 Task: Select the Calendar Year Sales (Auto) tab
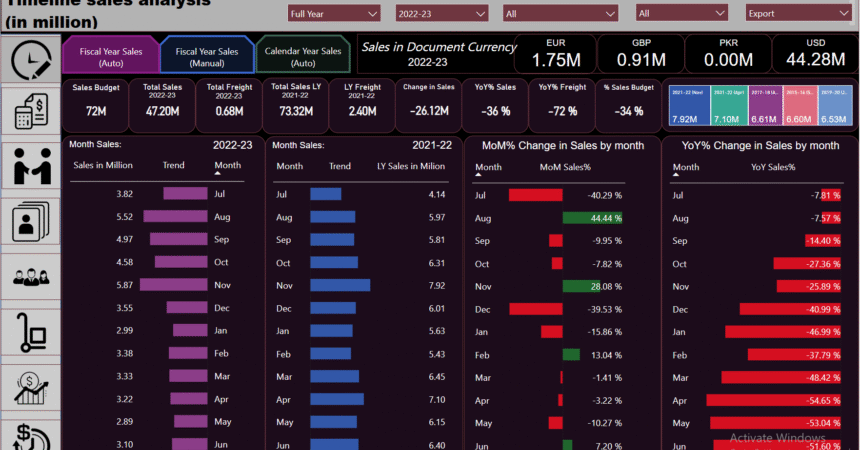303,56
